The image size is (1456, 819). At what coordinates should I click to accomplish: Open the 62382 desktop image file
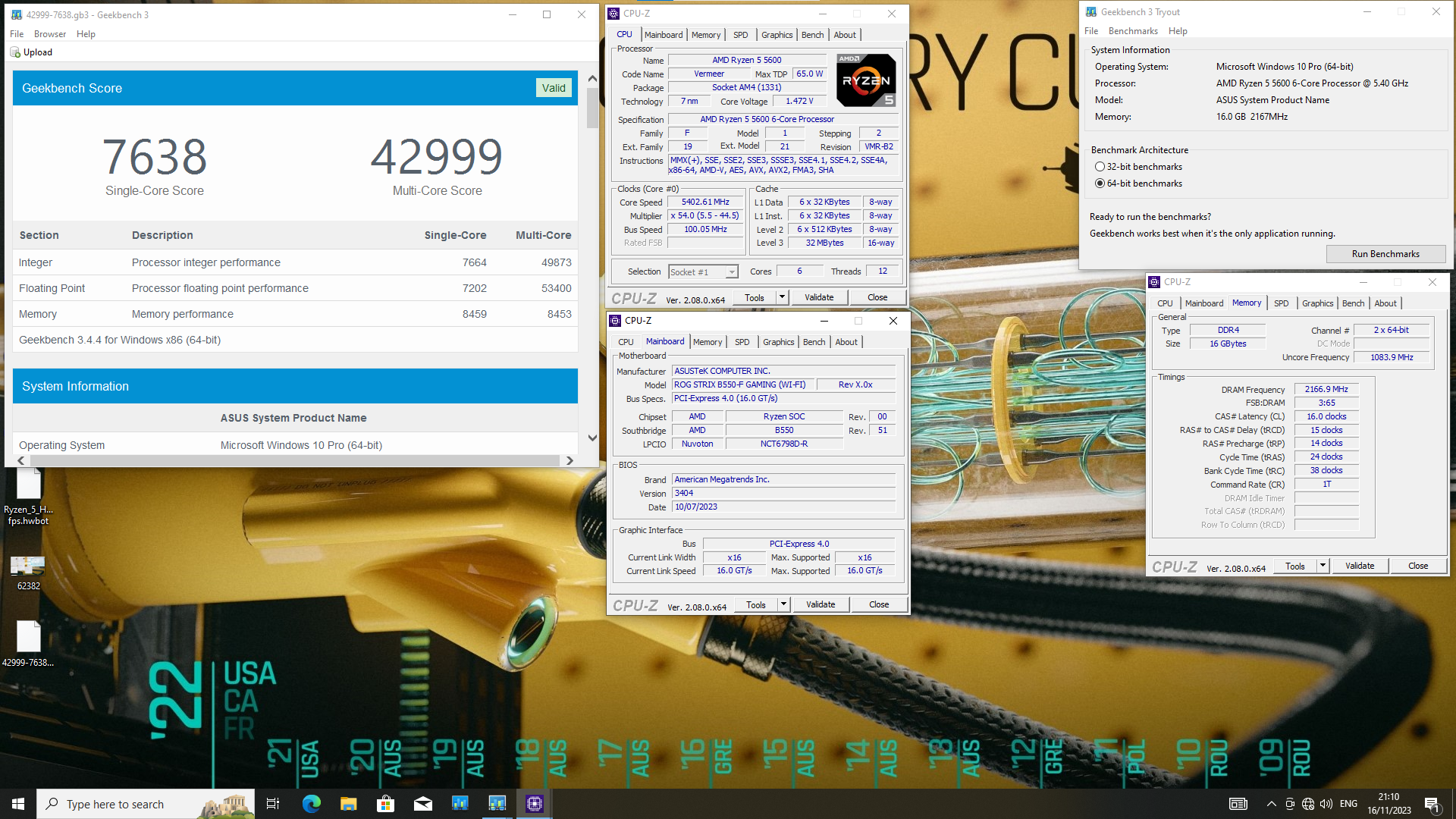click(x=28, y=573)
